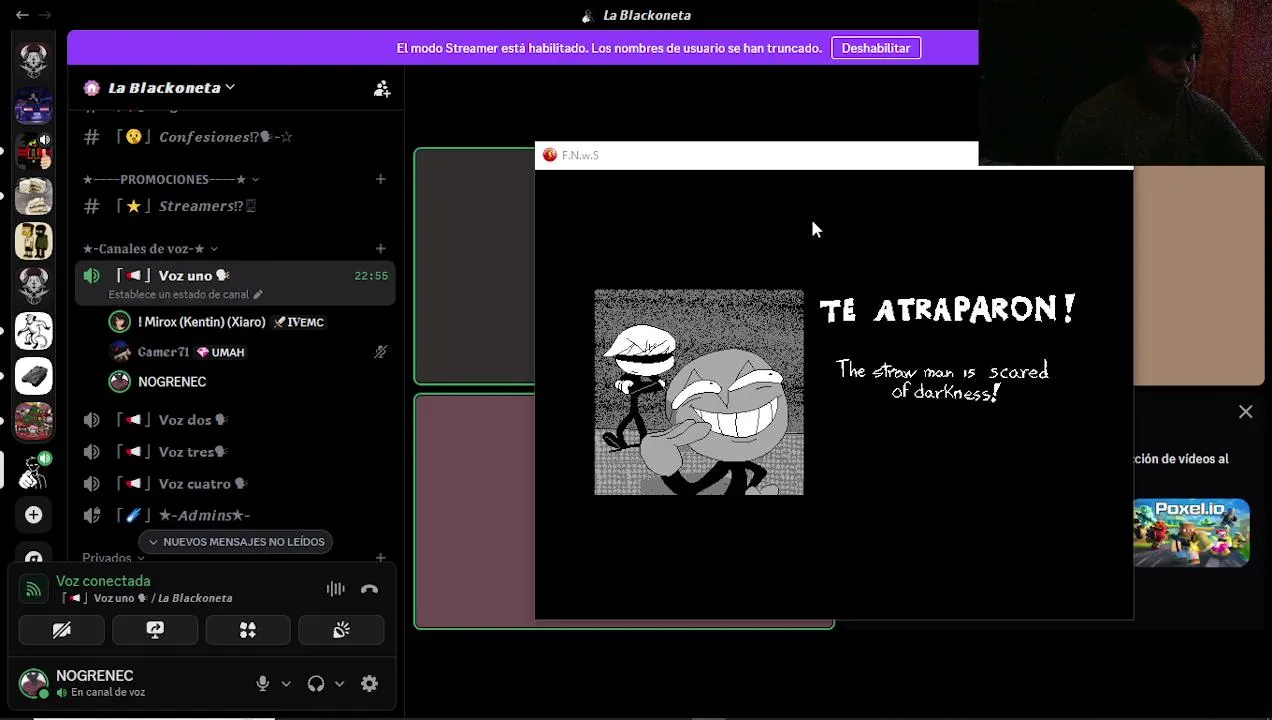The width and height of the screenshot is (1272, 720).
Task: Open user settings gear icon
Action: [x=369, y=684]
